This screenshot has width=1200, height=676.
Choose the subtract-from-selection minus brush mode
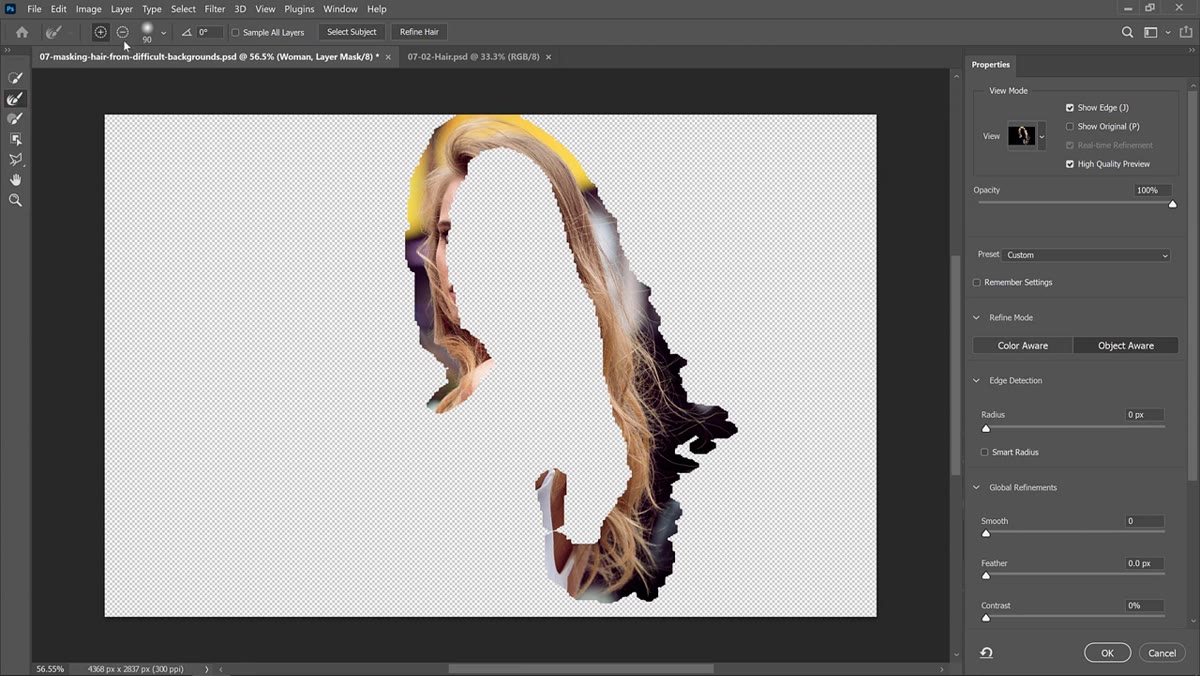tap(122, 32)
